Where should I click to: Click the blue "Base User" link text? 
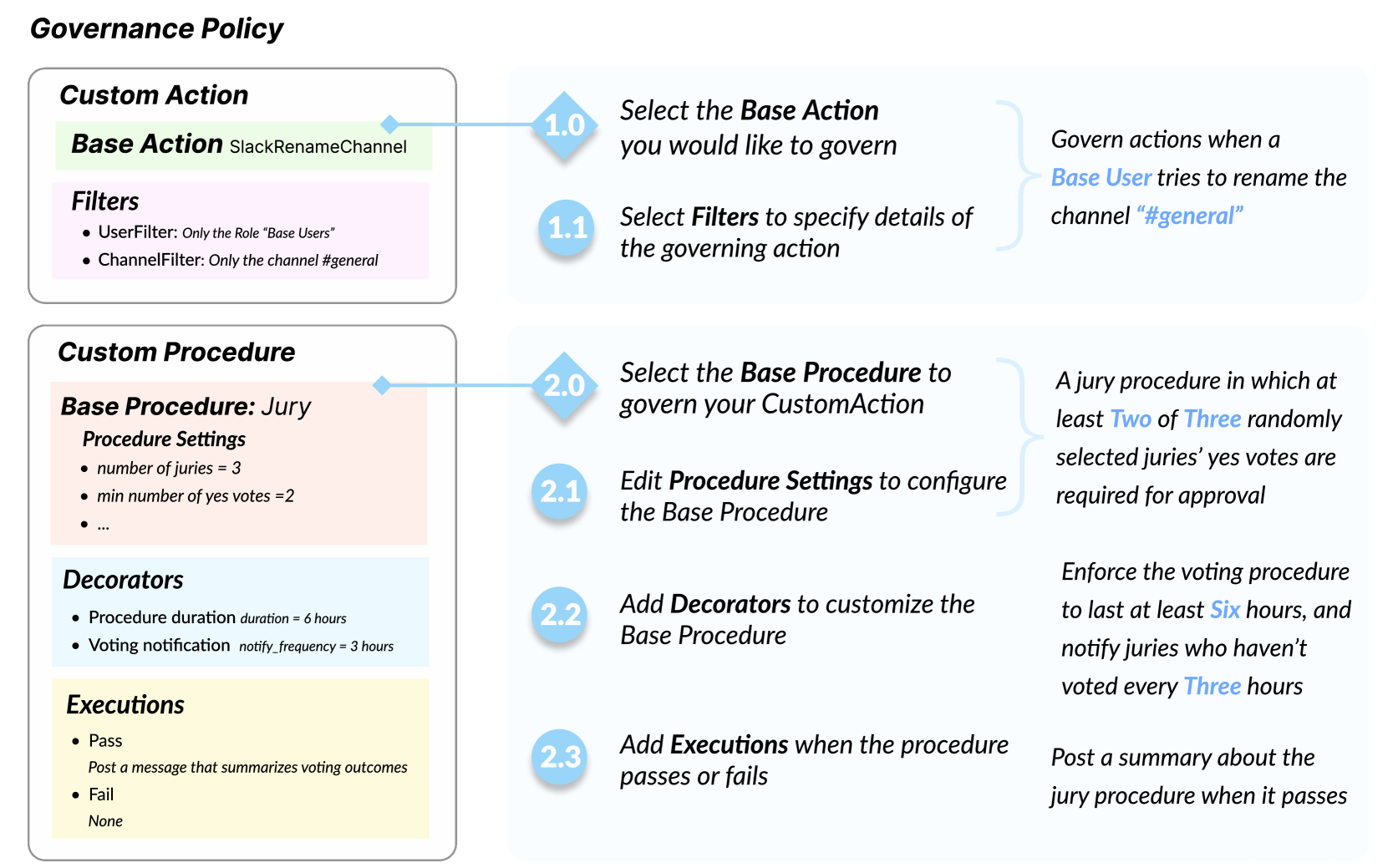click(1101, 178)
